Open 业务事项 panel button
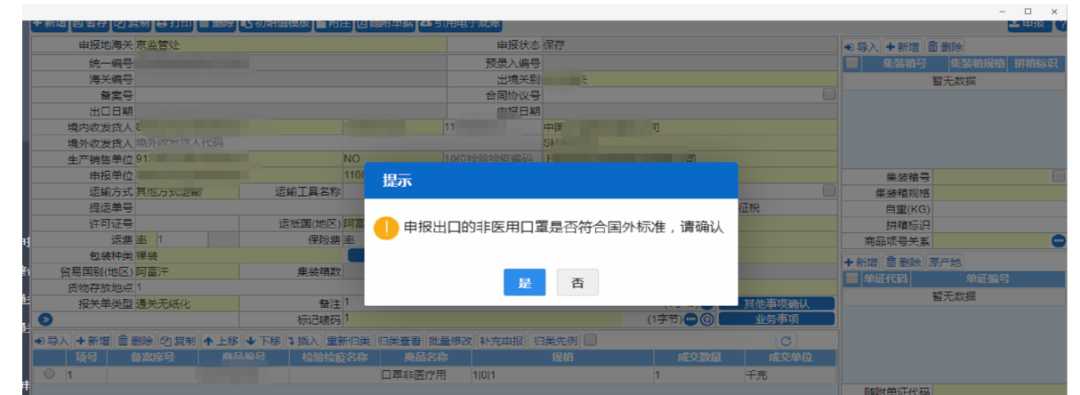Viewport: 1080px width, 395px height. [x=776, y=319]
